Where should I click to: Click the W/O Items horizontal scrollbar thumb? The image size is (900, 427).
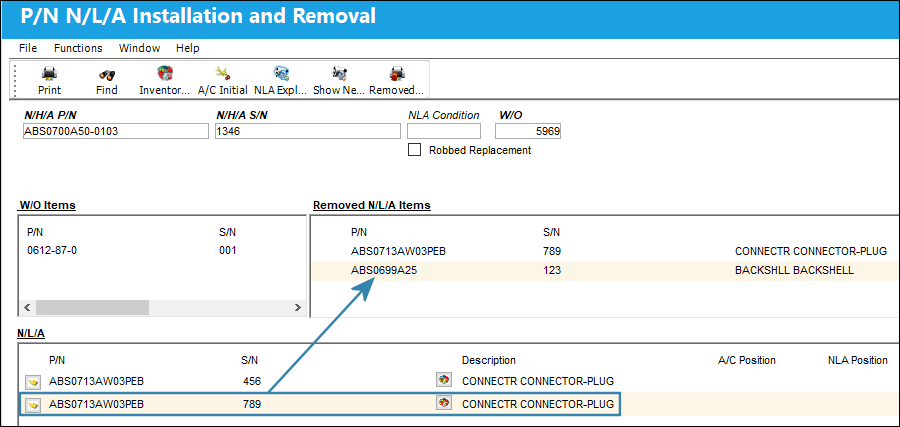92,308
